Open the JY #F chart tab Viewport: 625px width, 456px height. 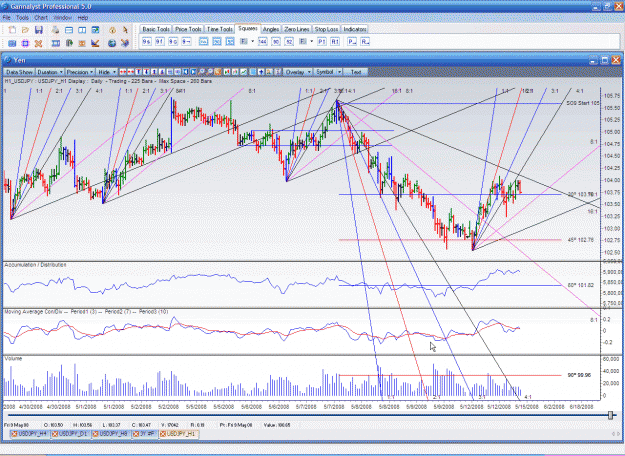(145, 434)
